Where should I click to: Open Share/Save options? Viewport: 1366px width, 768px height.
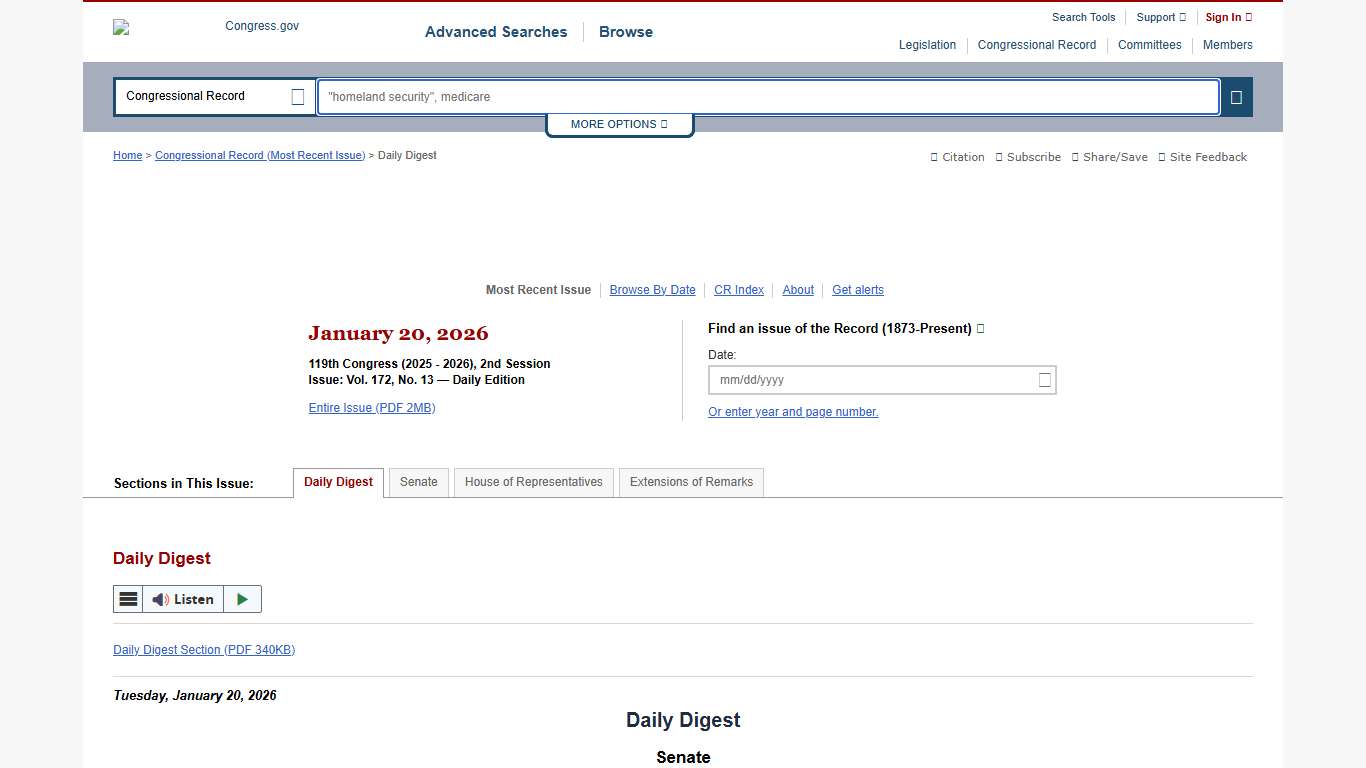[1109, 157]
